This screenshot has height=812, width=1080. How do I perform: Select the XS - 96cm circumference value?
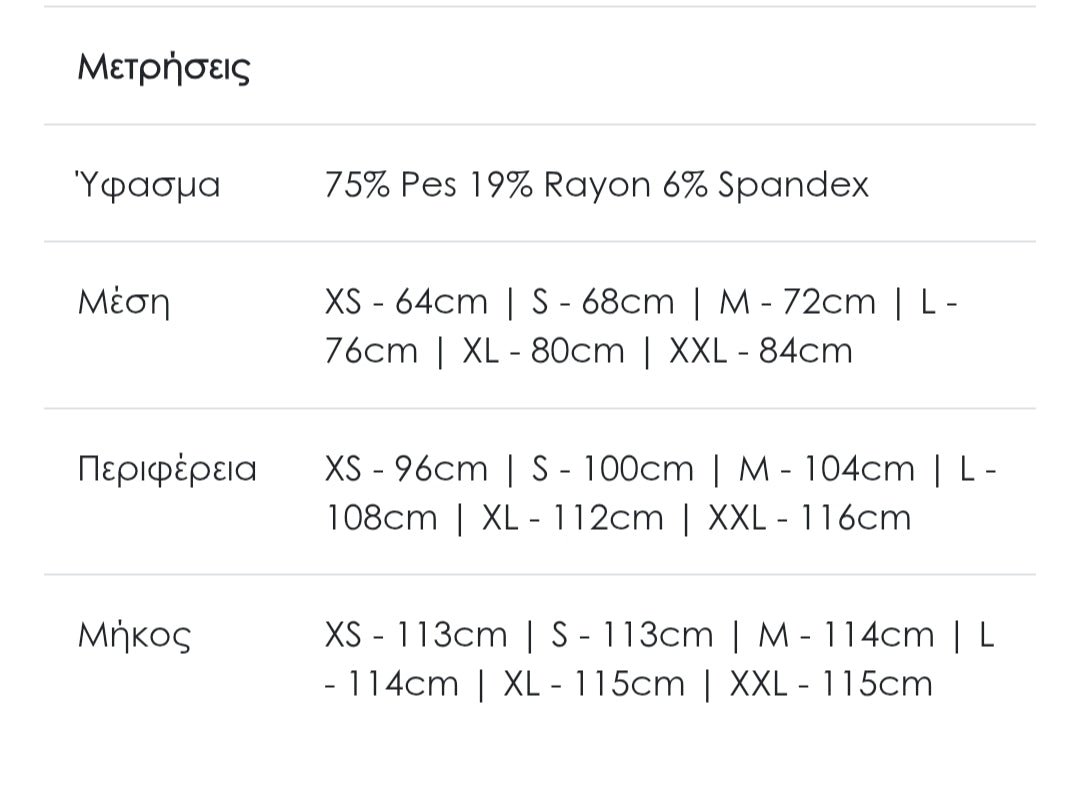(406, 469)
